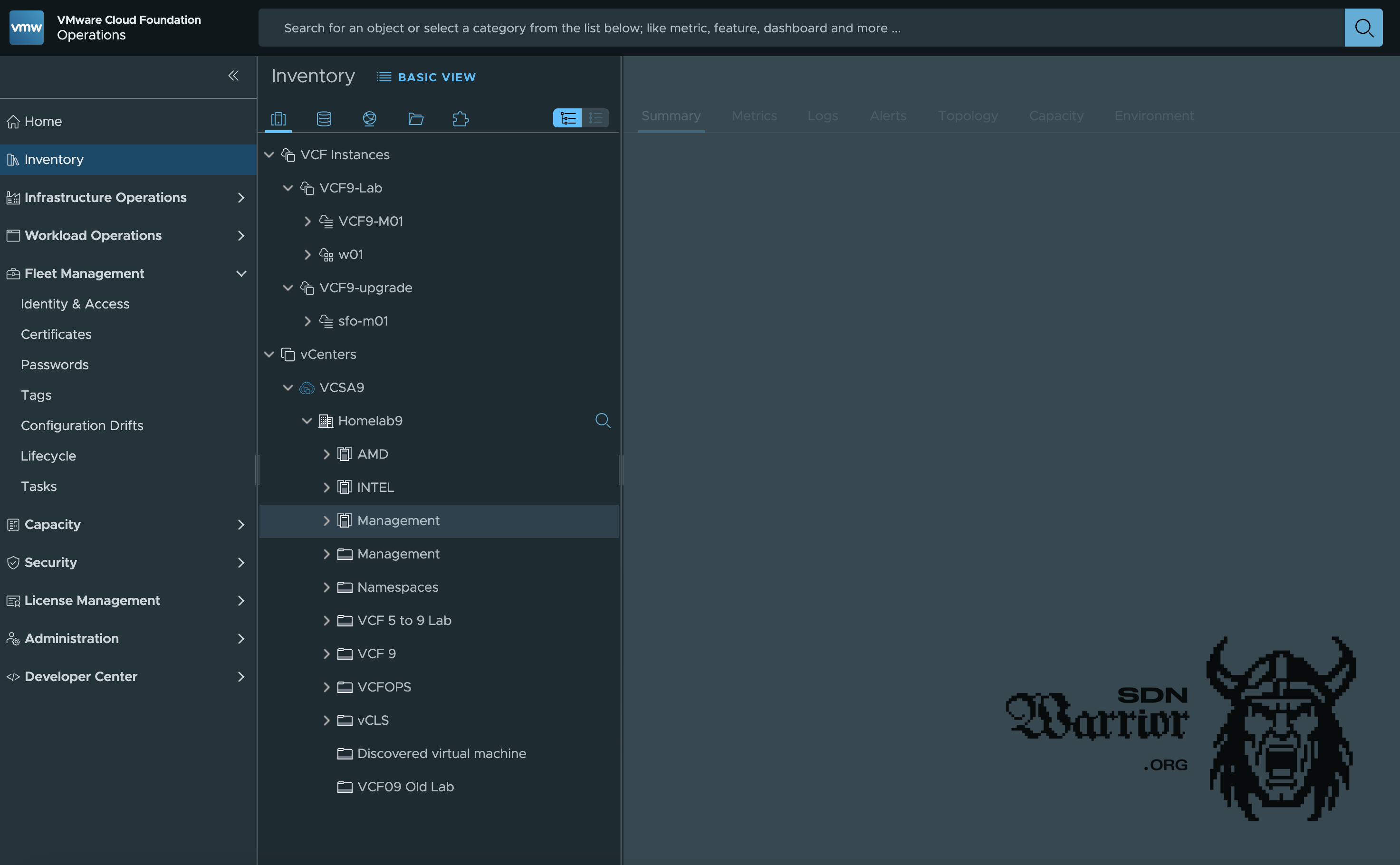Open Configuration Drifts under Fleet Management
Viewport: 1400px width, 865px height.
82,426
